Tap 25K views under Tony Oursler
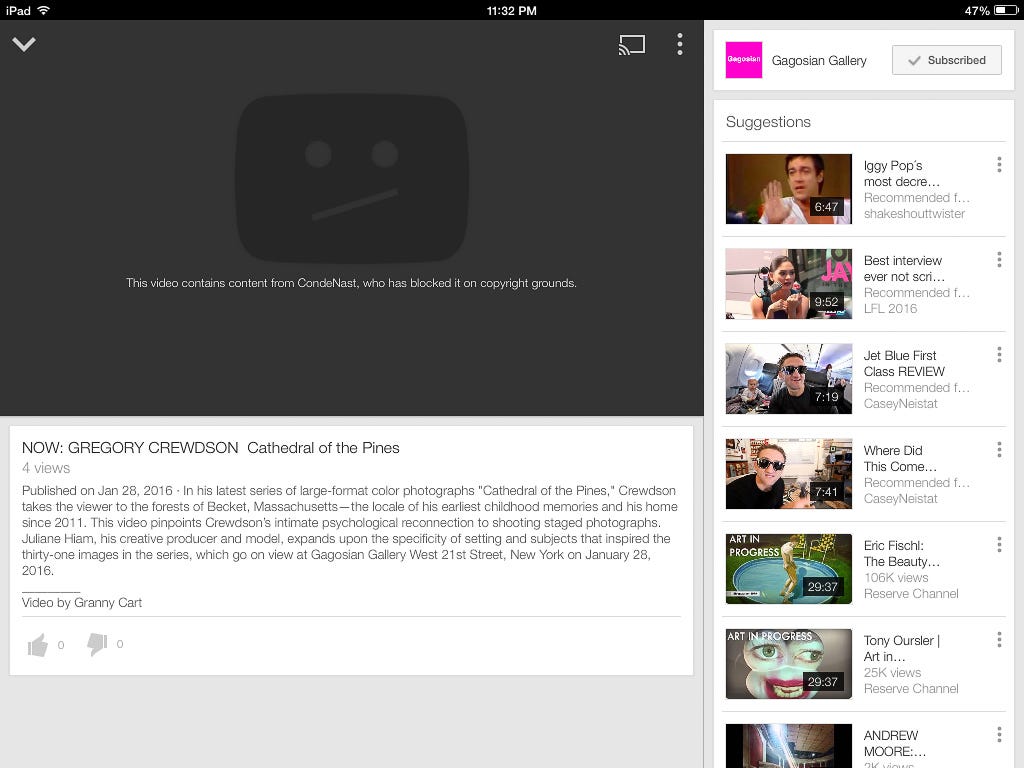The width and height of the screenshot is (1024, 768). pos(892,673)
